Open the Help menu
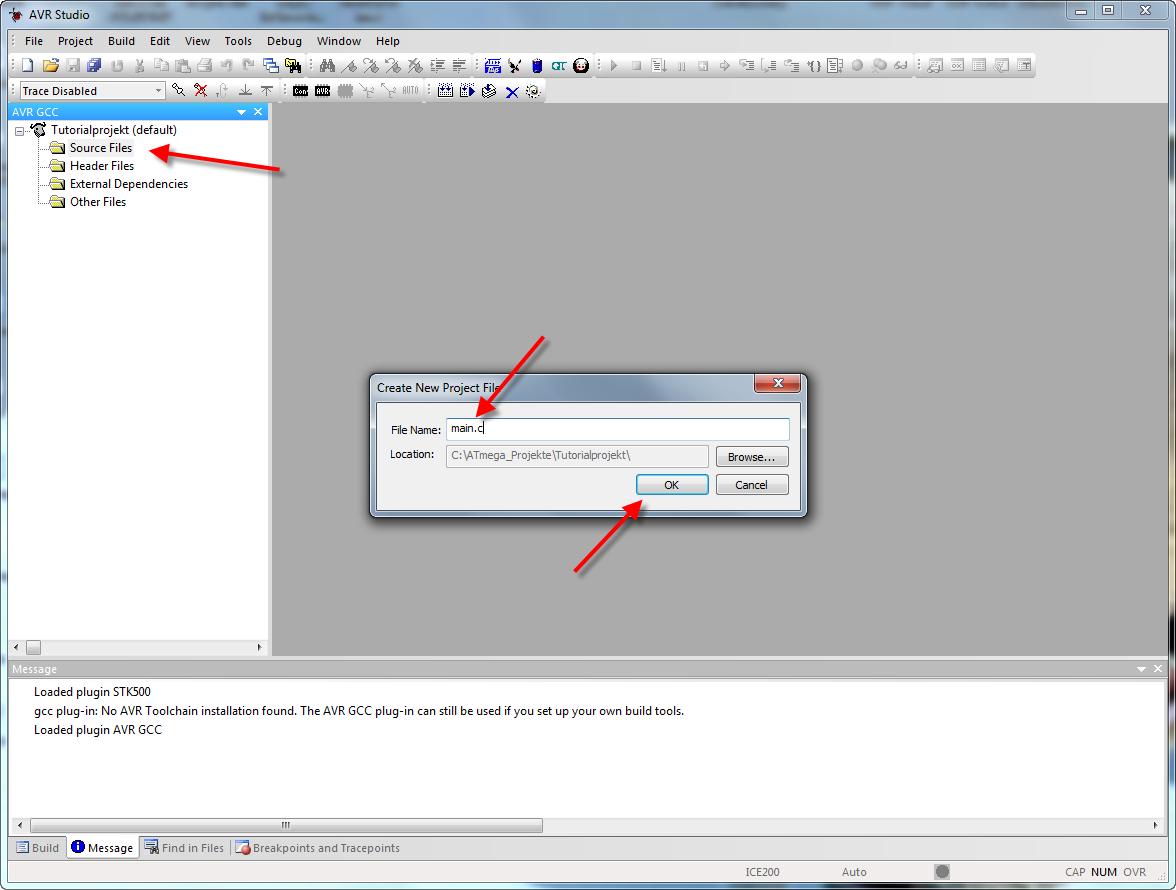1176x890 pixels. click(x=388, y=41)
